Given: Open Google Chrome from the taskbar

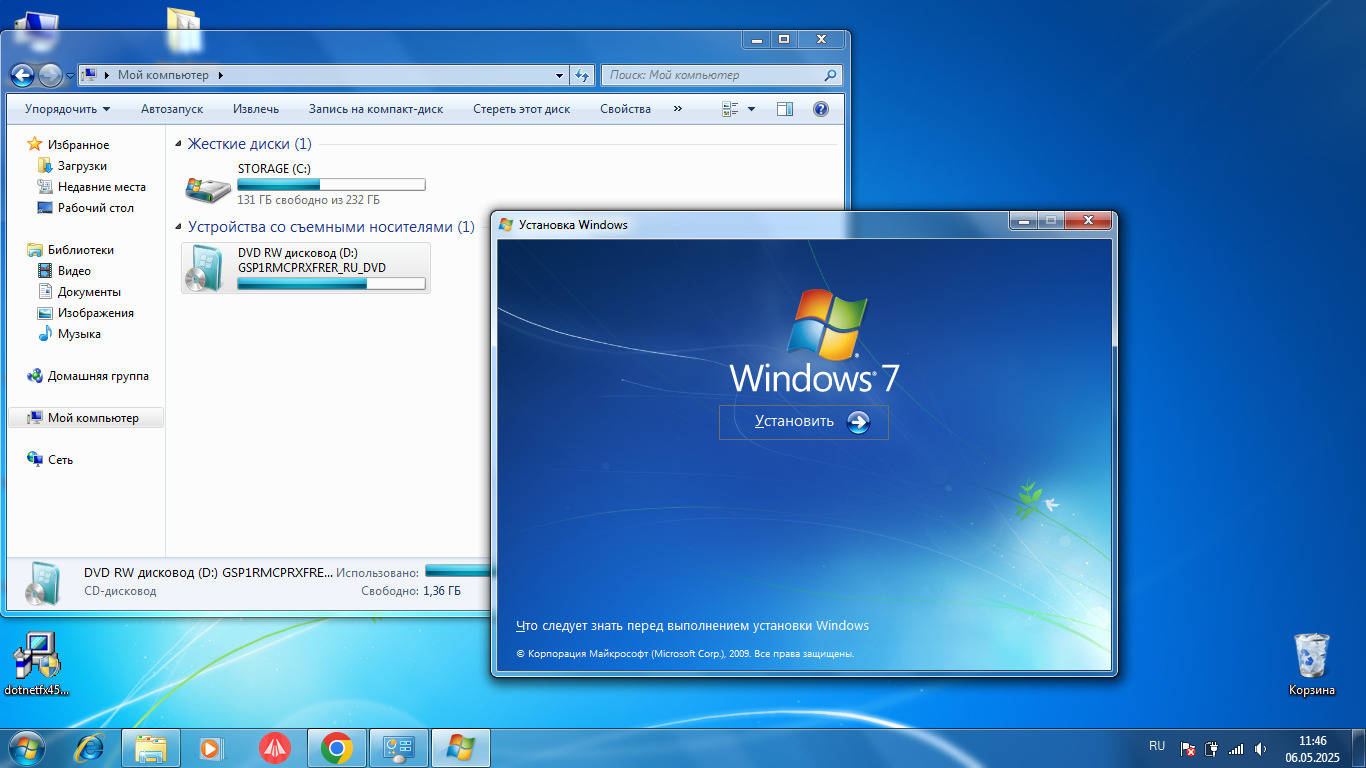Looking at the screenshot, I should point(336,748).
